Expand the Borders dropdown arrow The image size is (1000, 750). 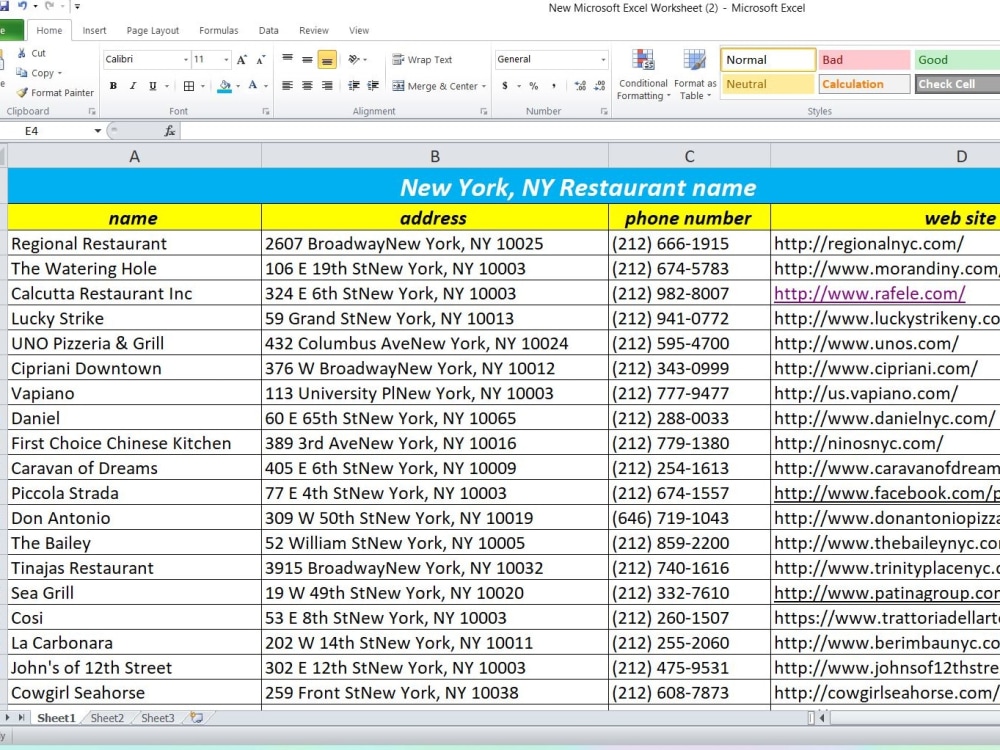point(203,86)
